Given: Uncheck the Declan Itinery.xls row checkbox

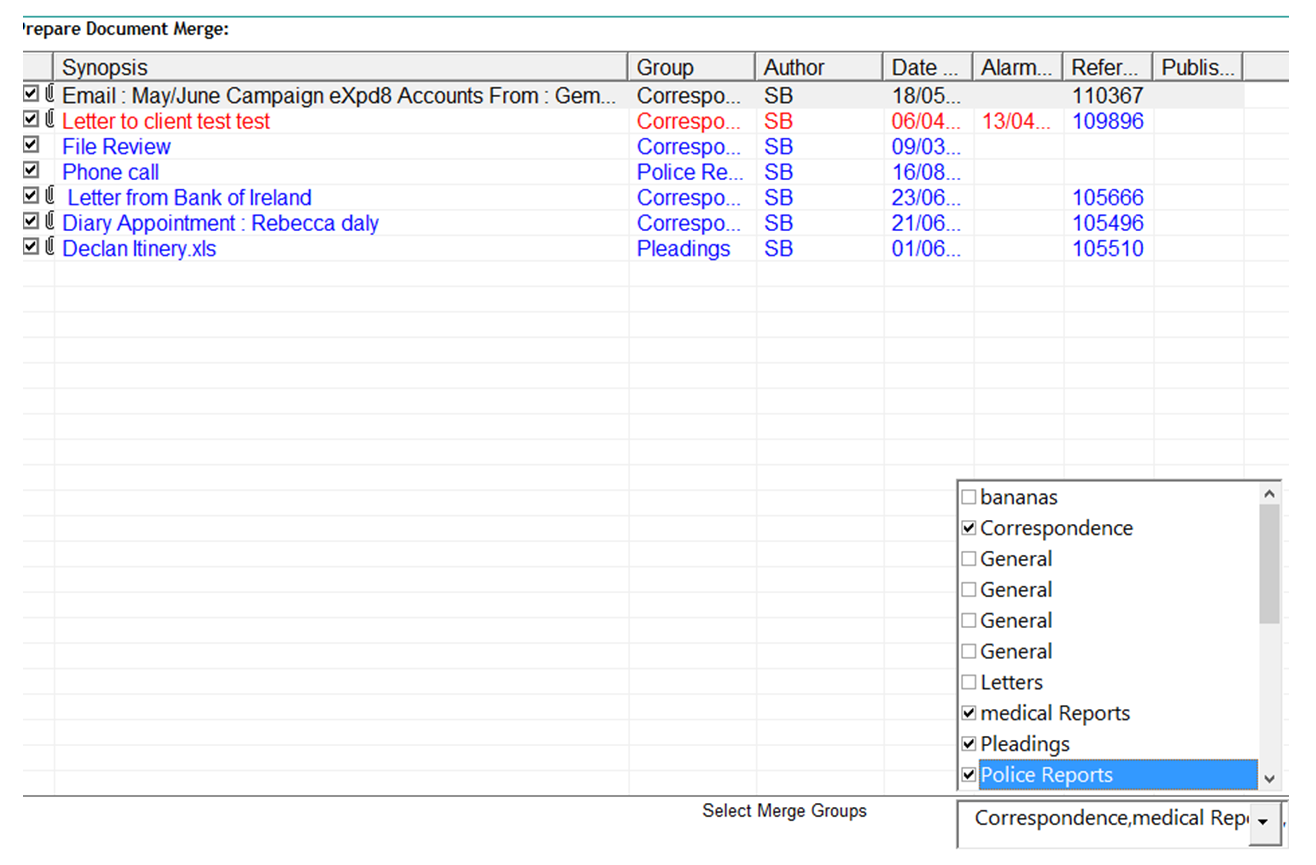Looking at the screenshot, I should pyautogui.click(x=31, y=247).
